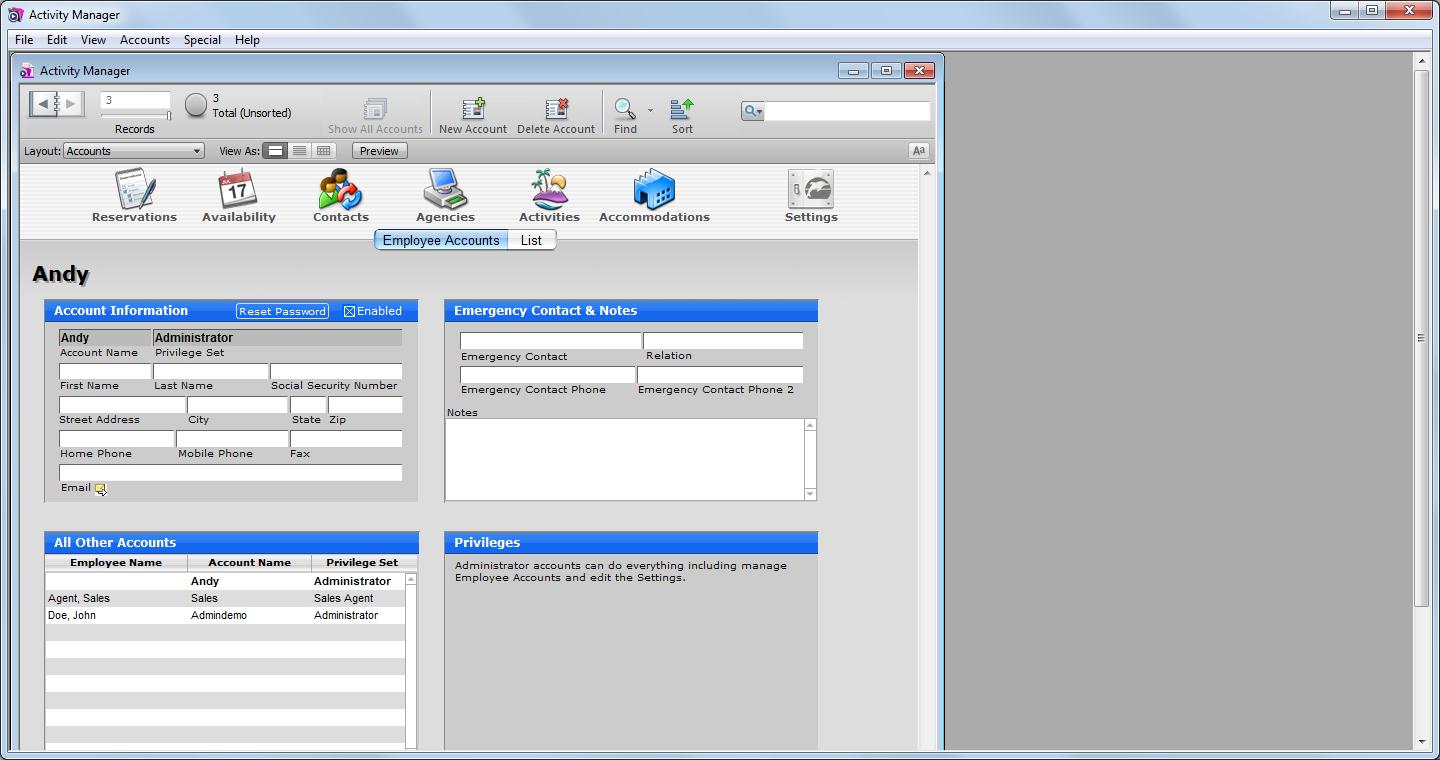Switch view to table mode

point(322,150)
